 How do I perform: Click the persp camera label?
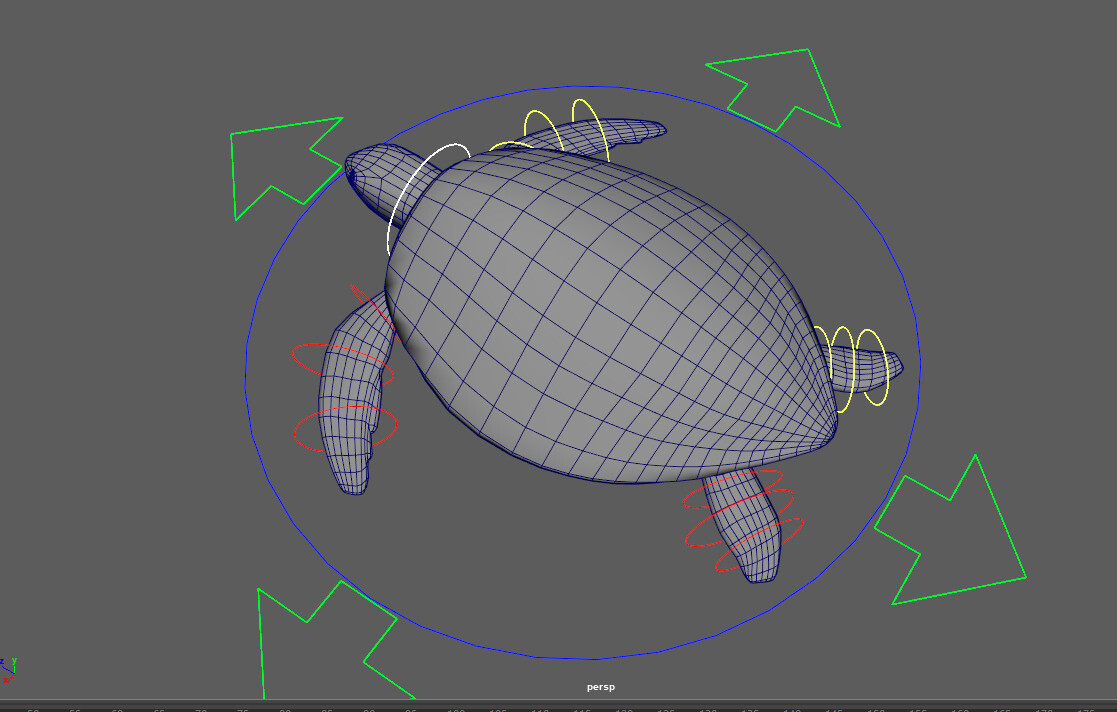pos(601,687)
